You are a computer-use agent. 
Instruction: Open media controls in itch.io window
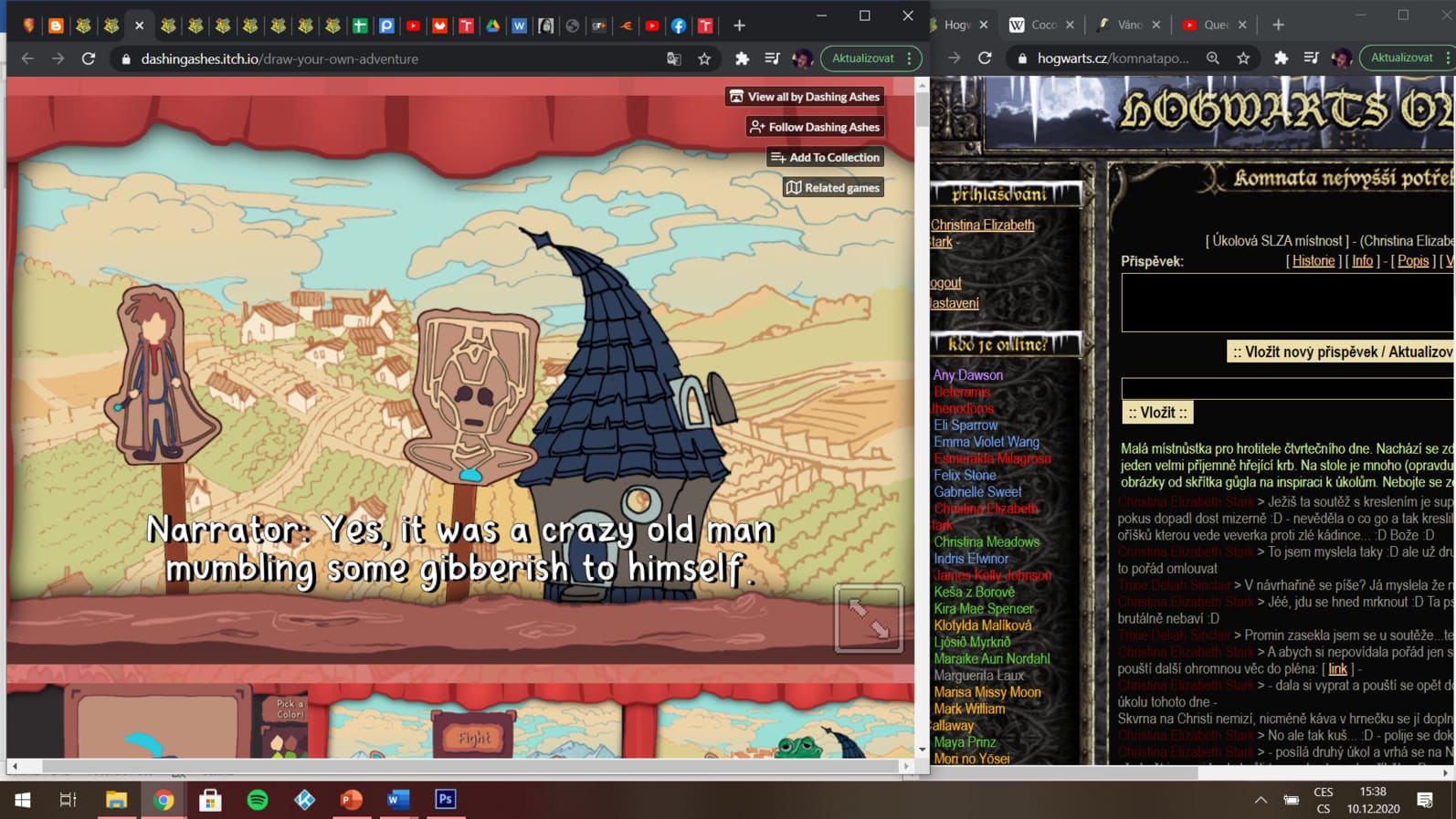(x=772, y=58)
